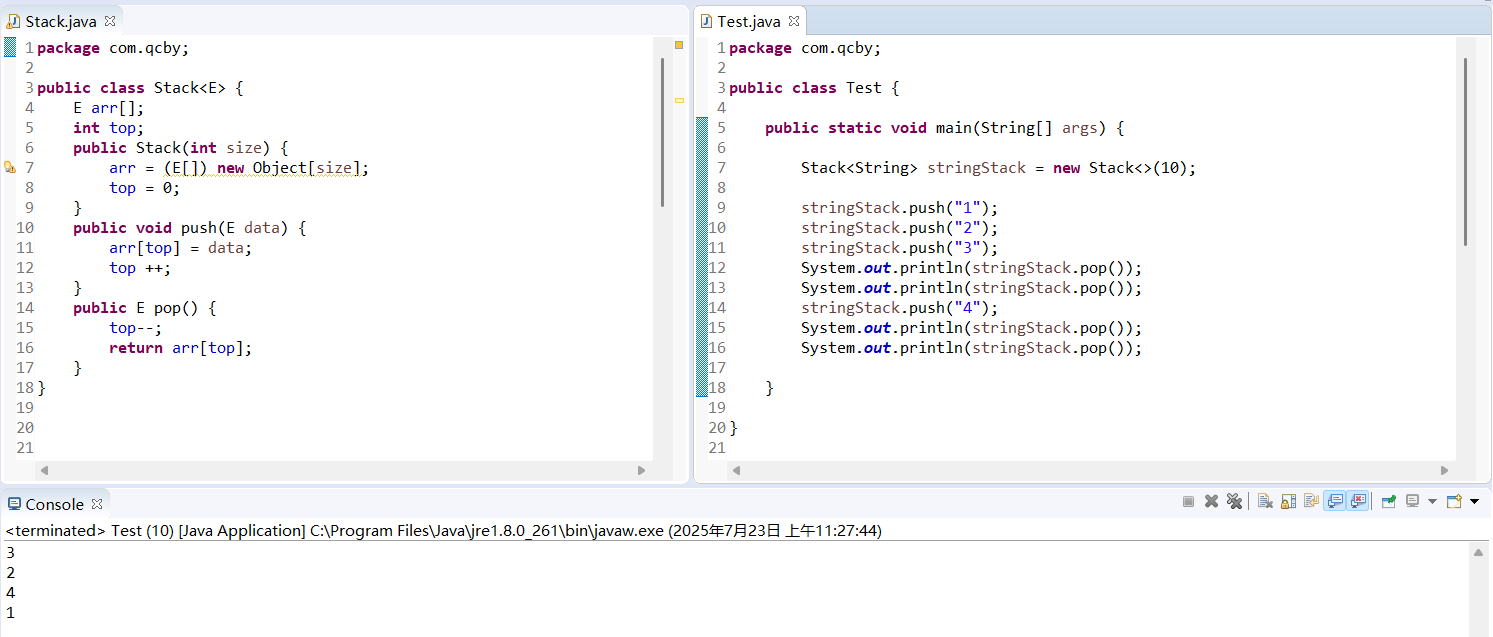Image resolution: width=1493 pixels, height=637 pixels.
Task: Click the stringStack.push("2") line
Action: tap(899, 228)
